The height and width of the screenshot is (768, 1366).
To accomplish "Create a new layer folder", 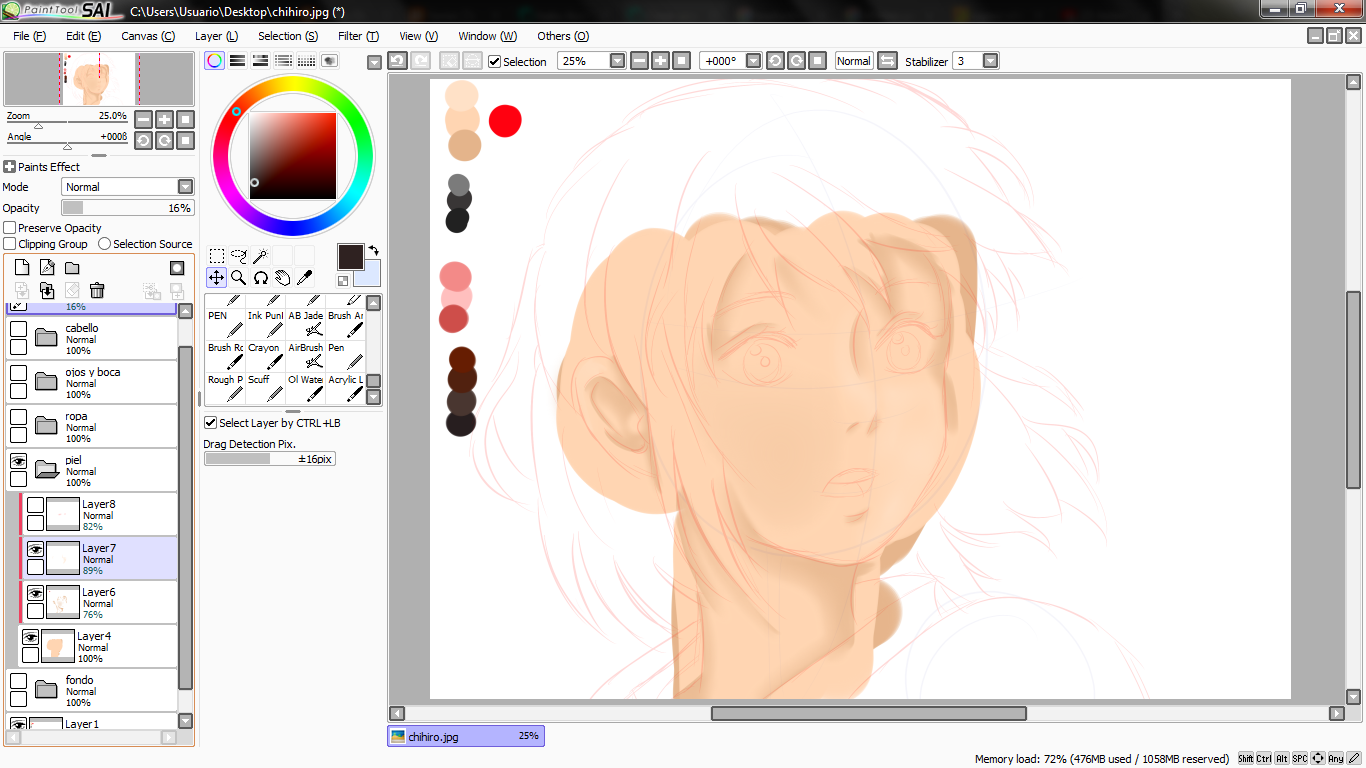I will click(72, 267).
